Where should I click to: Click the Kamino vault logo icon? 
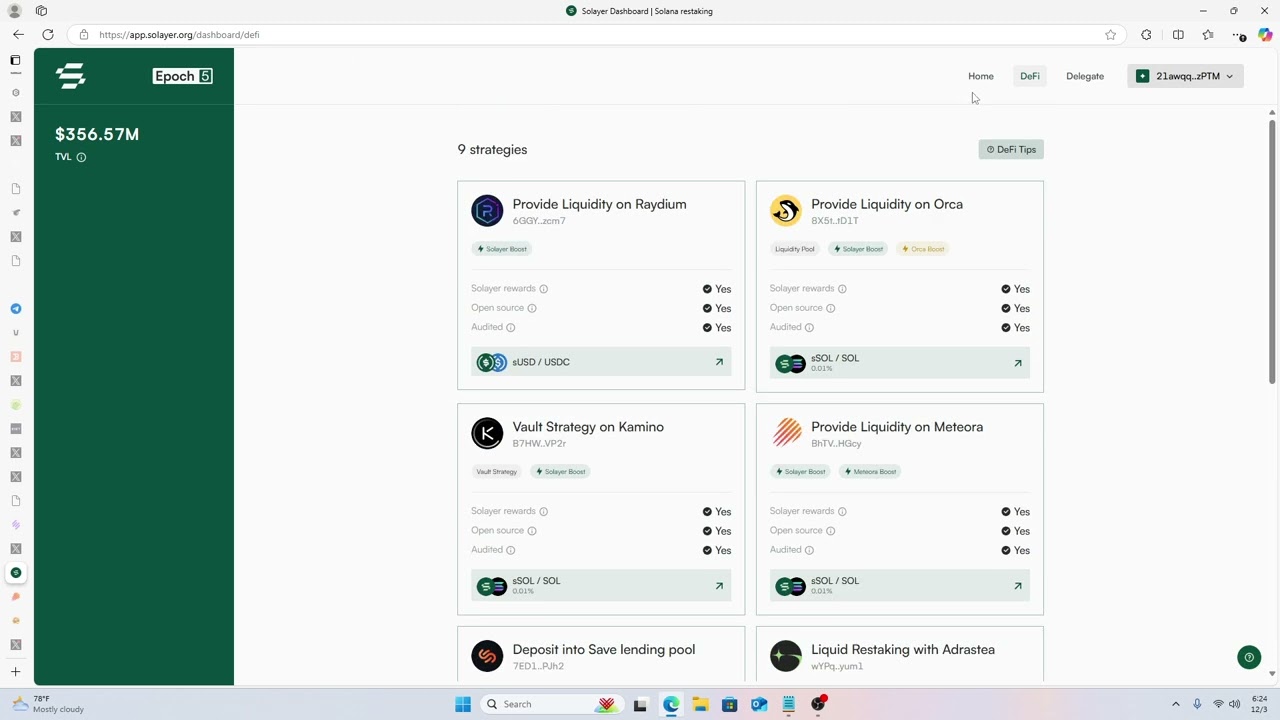coord(487,434)
